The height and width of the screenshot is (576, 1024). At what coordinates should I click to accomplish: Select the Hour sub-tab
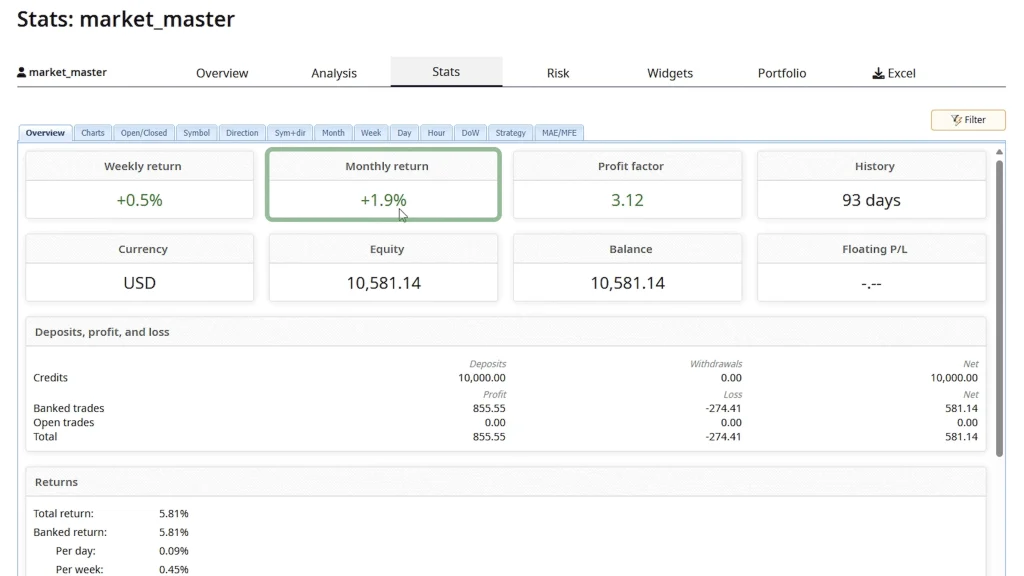click(436, 133)
